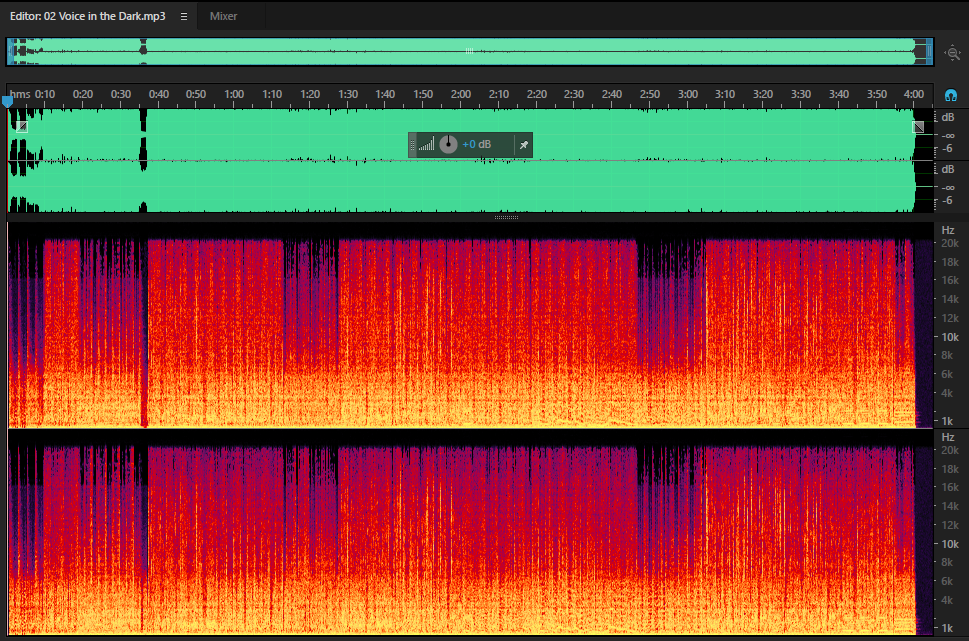Toggle snapping with the blue magnet icon
The height and width of the screenshot is (641, 969).
pos(951,95)
